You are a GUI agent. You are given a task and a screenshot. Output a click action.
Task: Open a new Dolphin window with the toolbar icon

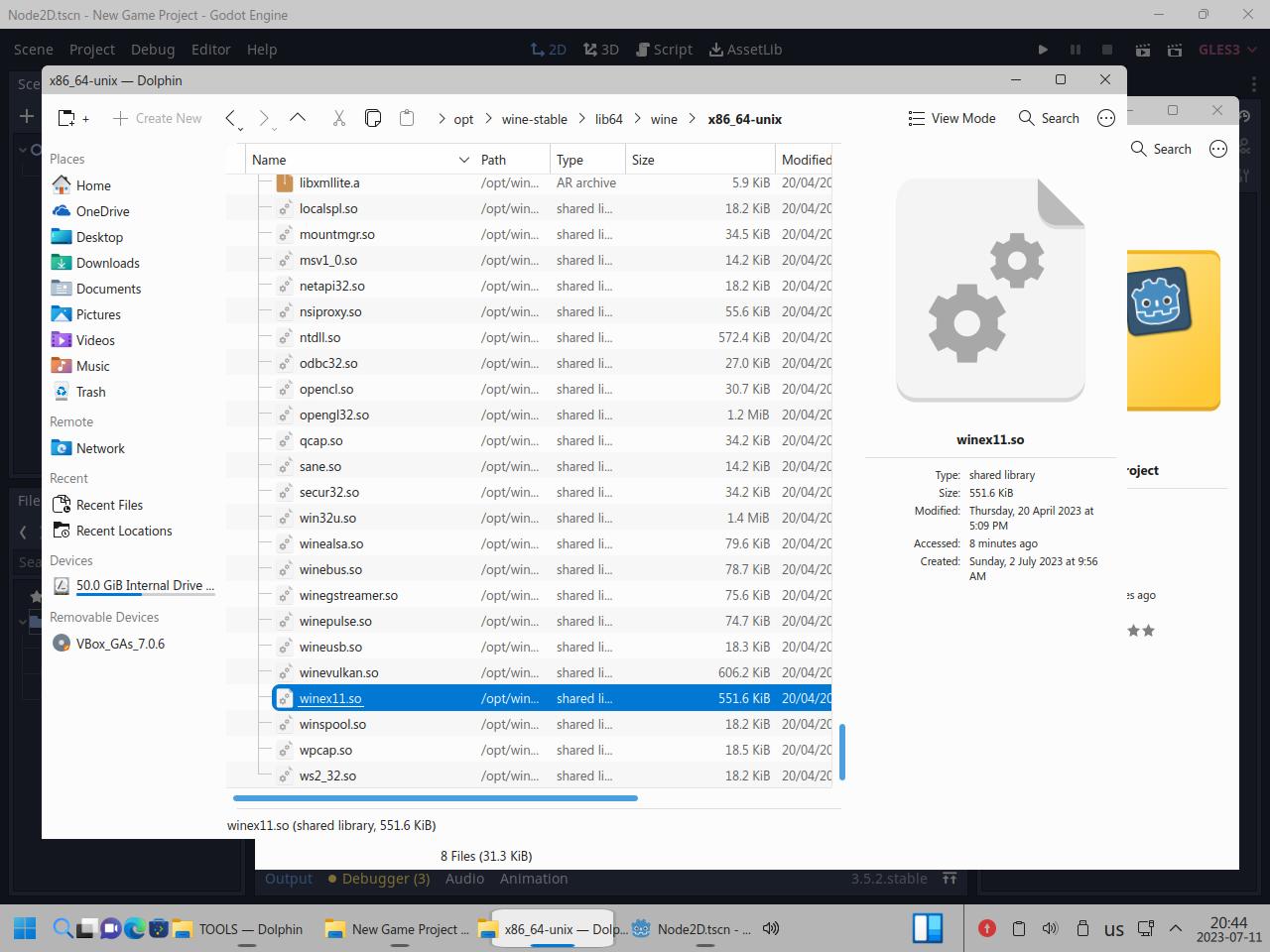click(x=72, y=118)
